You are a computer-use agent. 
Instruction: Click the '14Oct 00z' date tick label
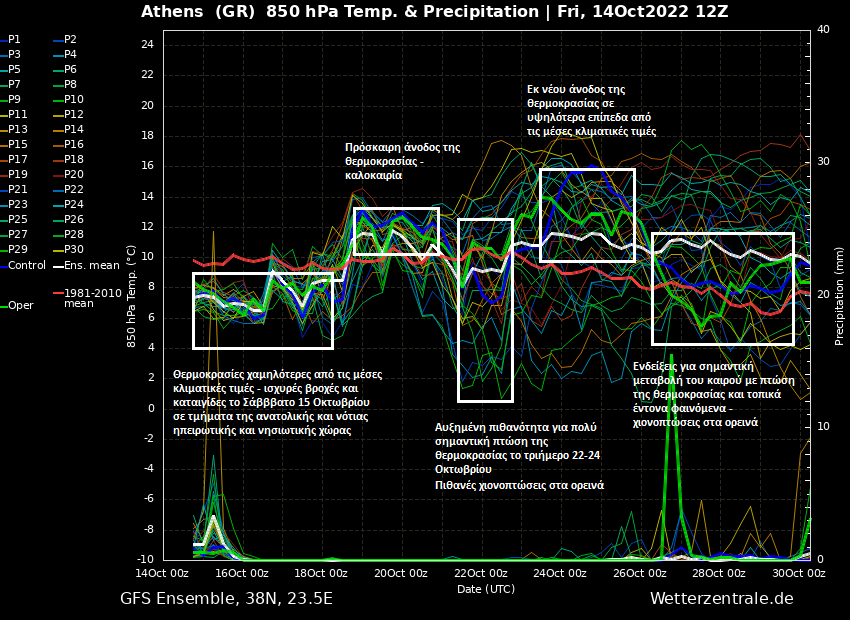tap(163, 573)
